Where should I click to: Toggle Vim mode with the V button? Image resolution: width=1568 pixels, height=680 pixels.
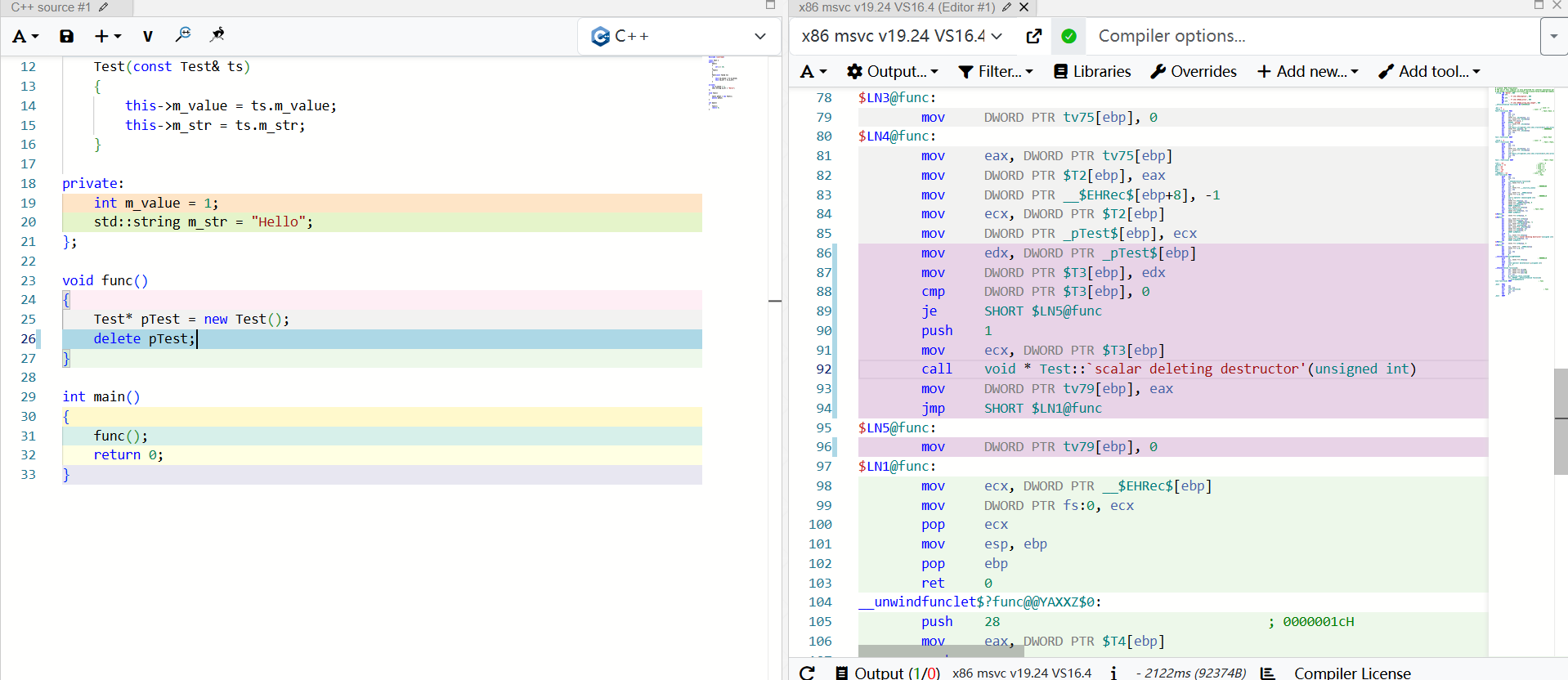[147, 36]
